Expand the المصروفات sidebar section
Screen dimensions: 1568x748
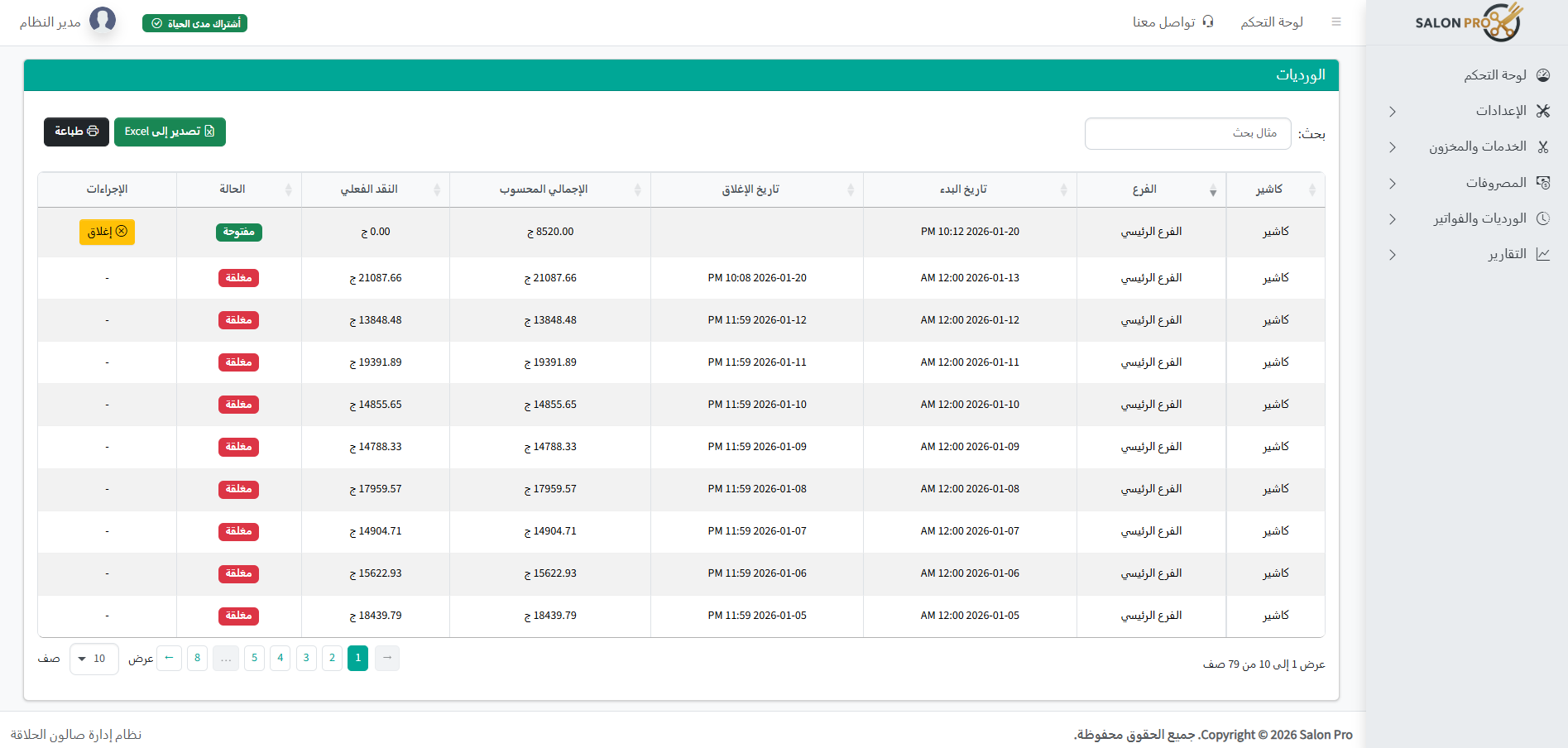[x=1392, y=184]
